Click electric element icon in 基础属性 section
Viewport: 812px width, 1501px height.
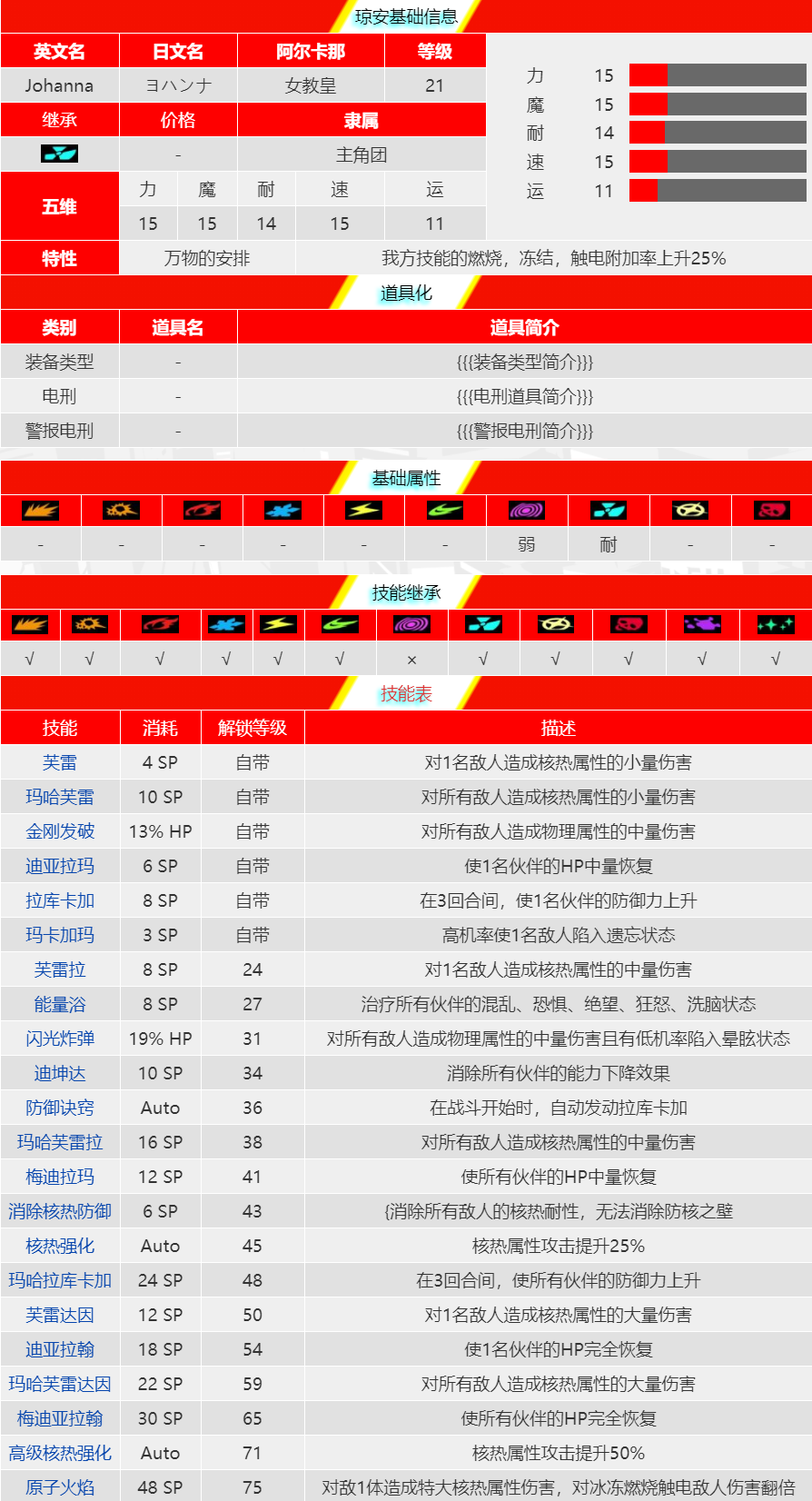click(363, 511)
